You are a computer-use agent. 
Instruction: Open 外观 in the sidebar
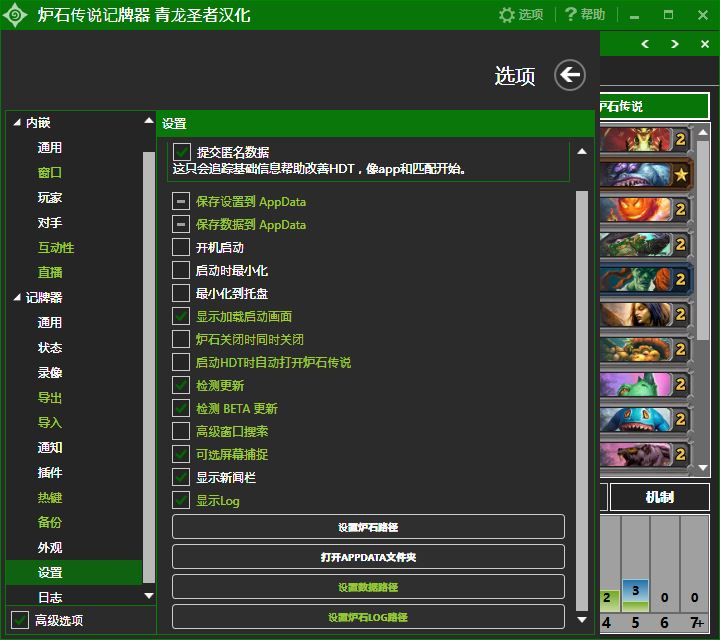50,548
